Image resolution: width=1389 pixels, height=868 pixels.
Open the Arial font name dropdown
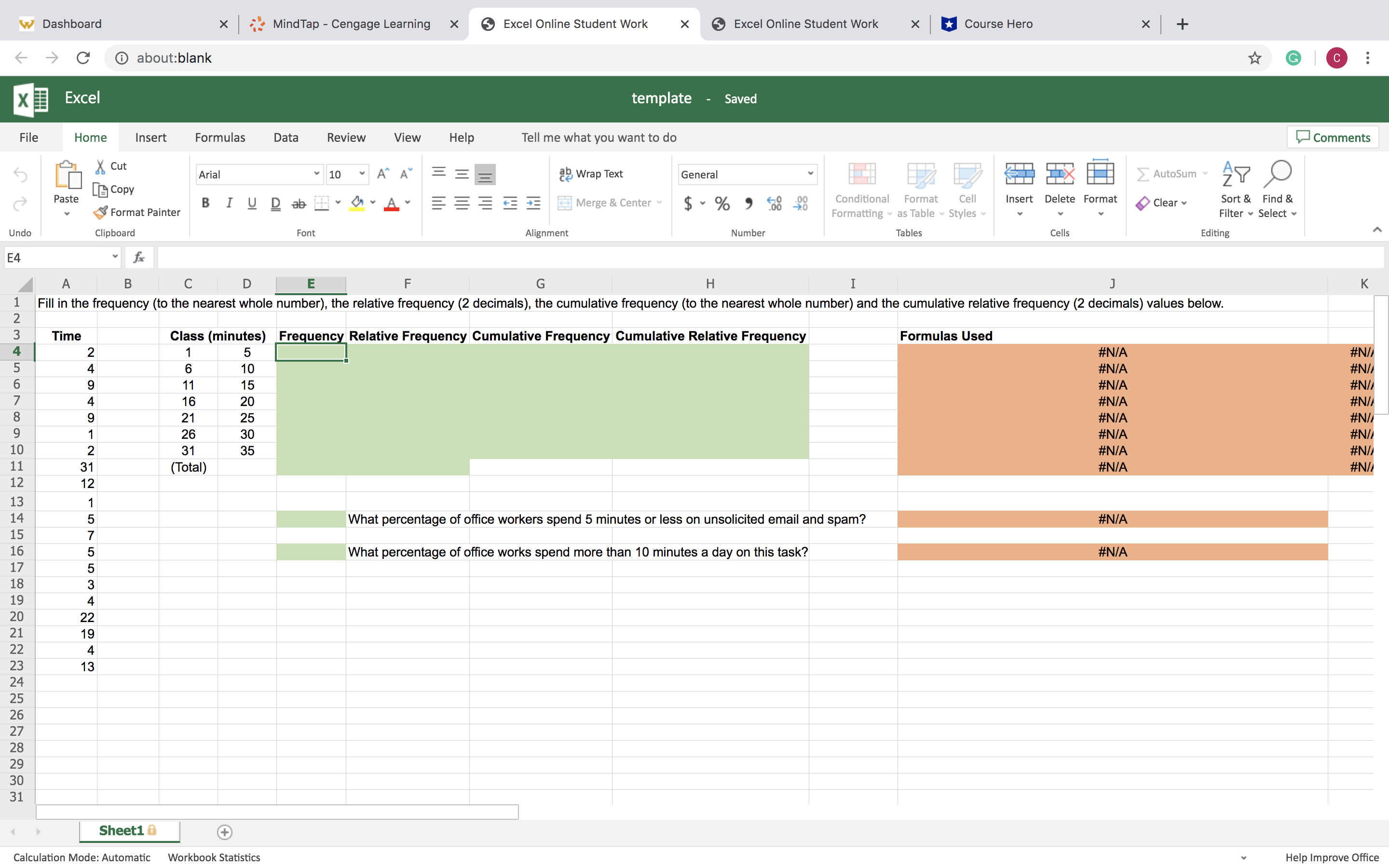point(316,174)
